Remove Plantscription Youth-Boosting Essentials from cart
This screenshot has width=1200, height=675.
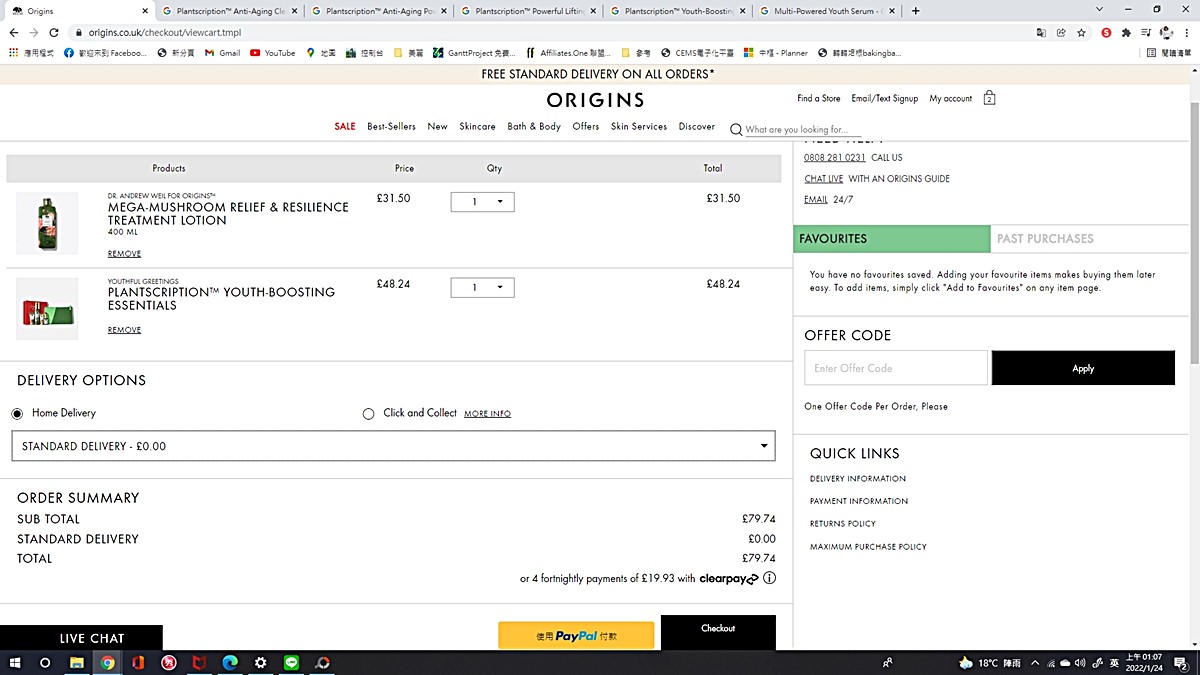pos(124,330)
